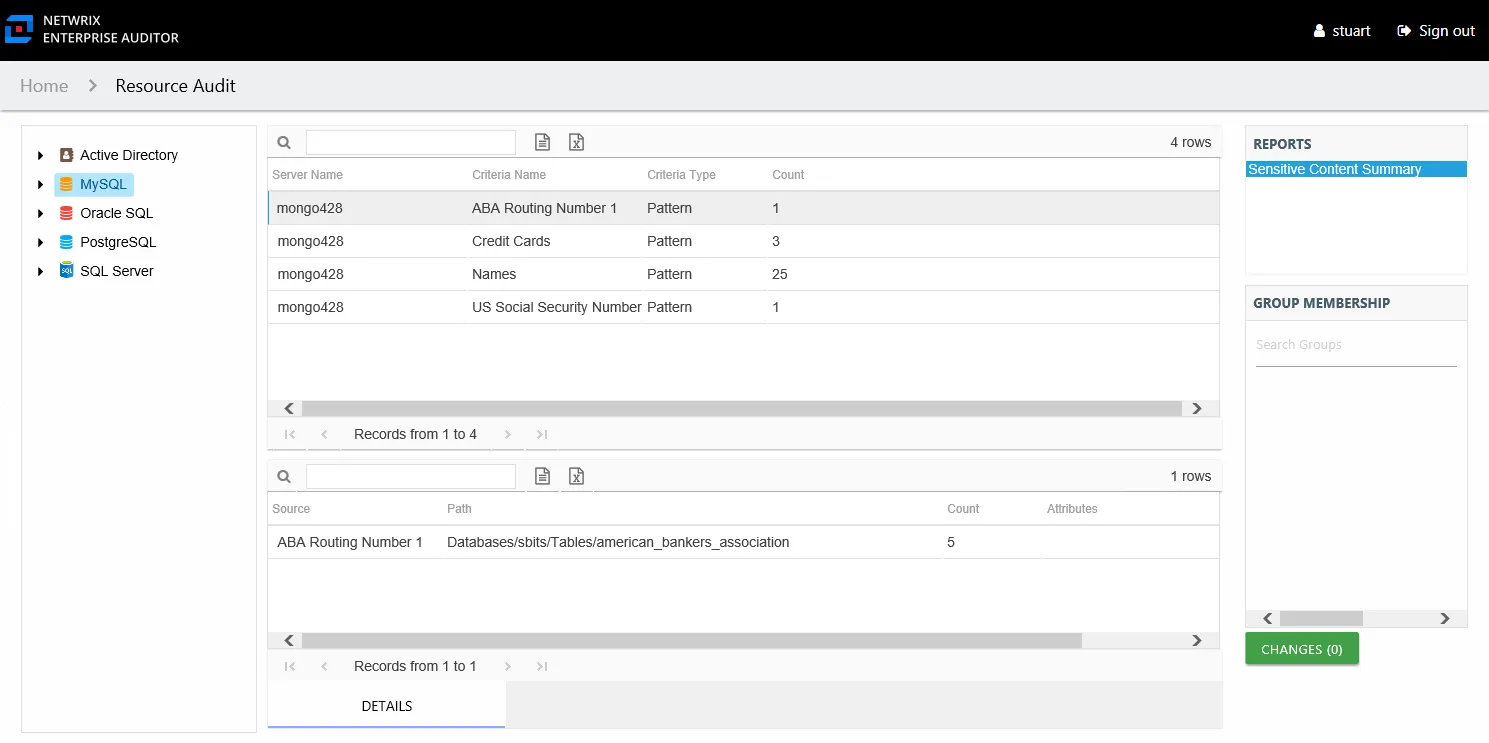Go to Home breadcrumb

point(44,86)
